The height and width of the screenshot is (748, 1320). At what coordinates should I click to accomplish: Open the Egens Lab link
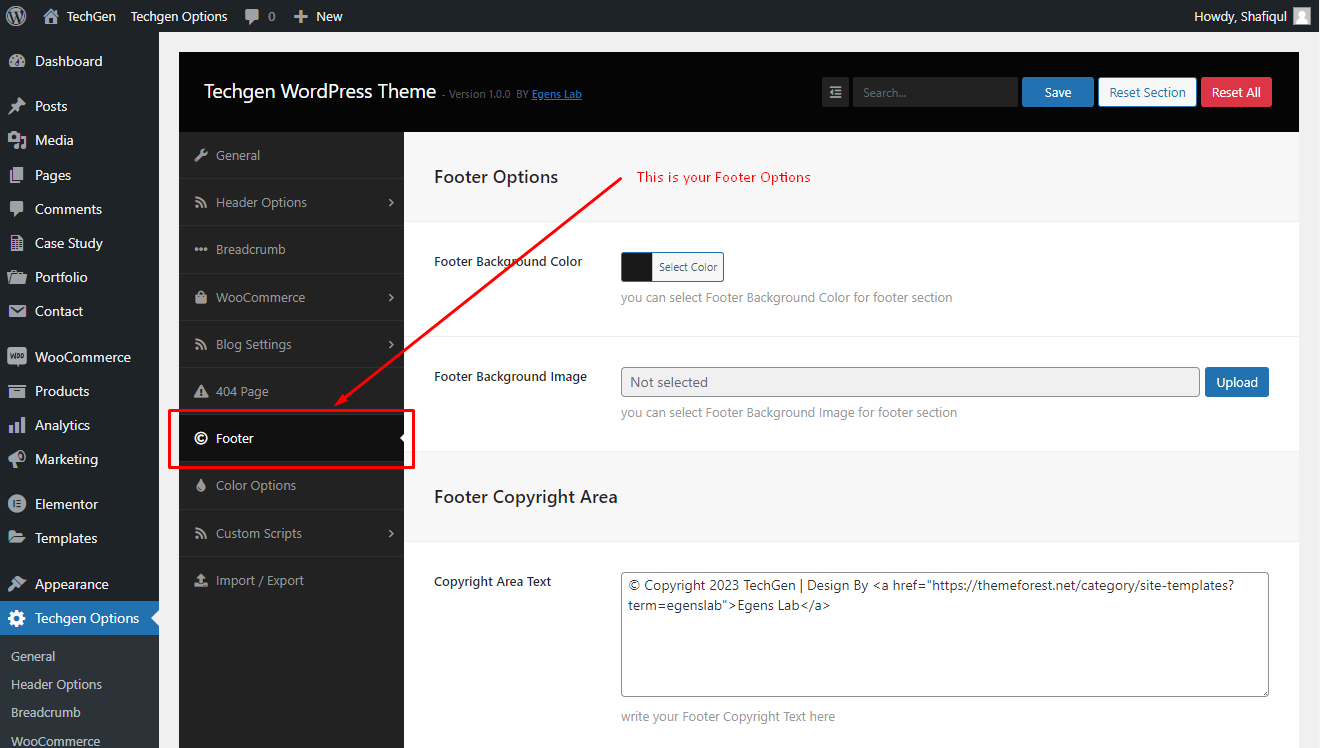coord(557,94)
